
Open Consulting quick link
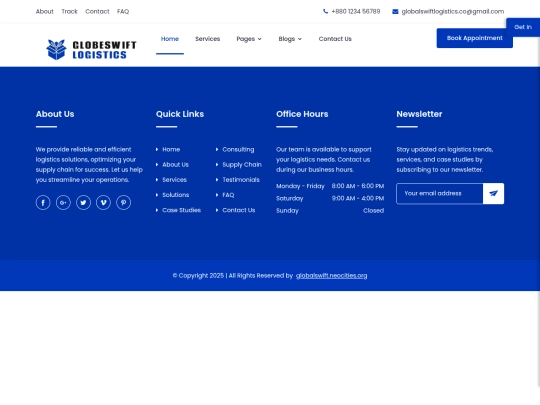pos(238,149)
